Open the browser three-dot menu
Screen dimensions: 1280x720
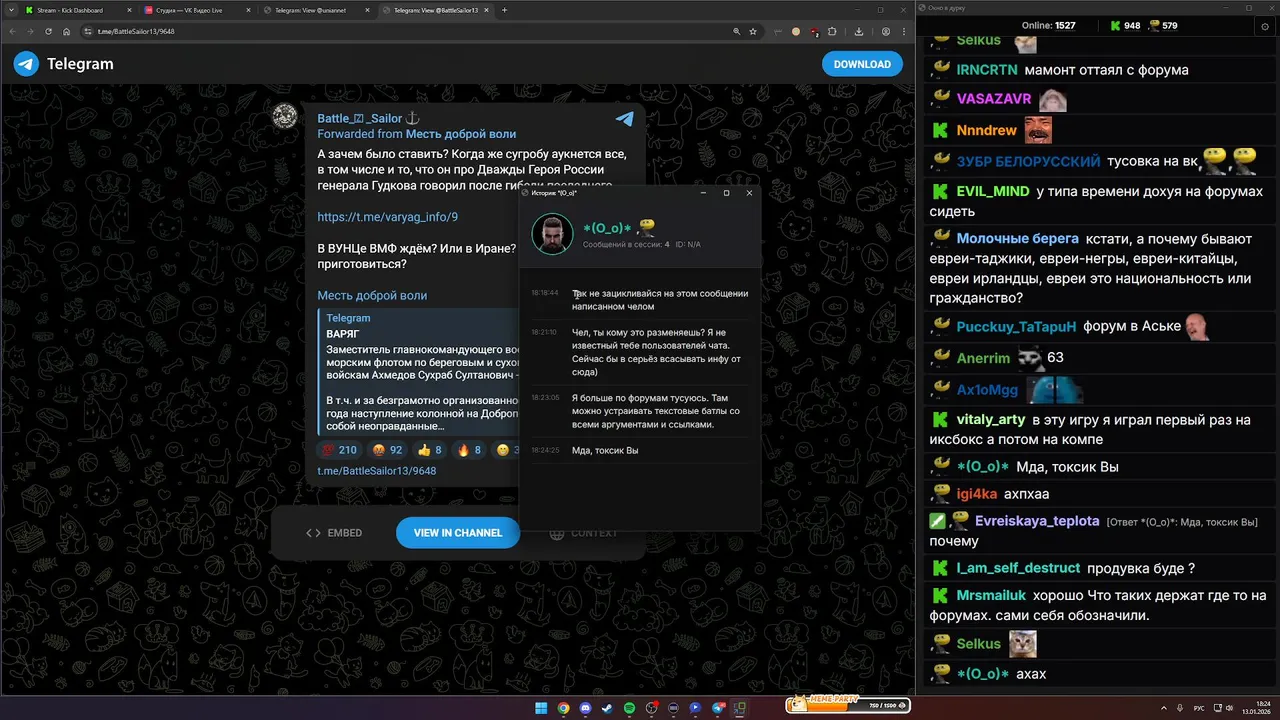904,31
